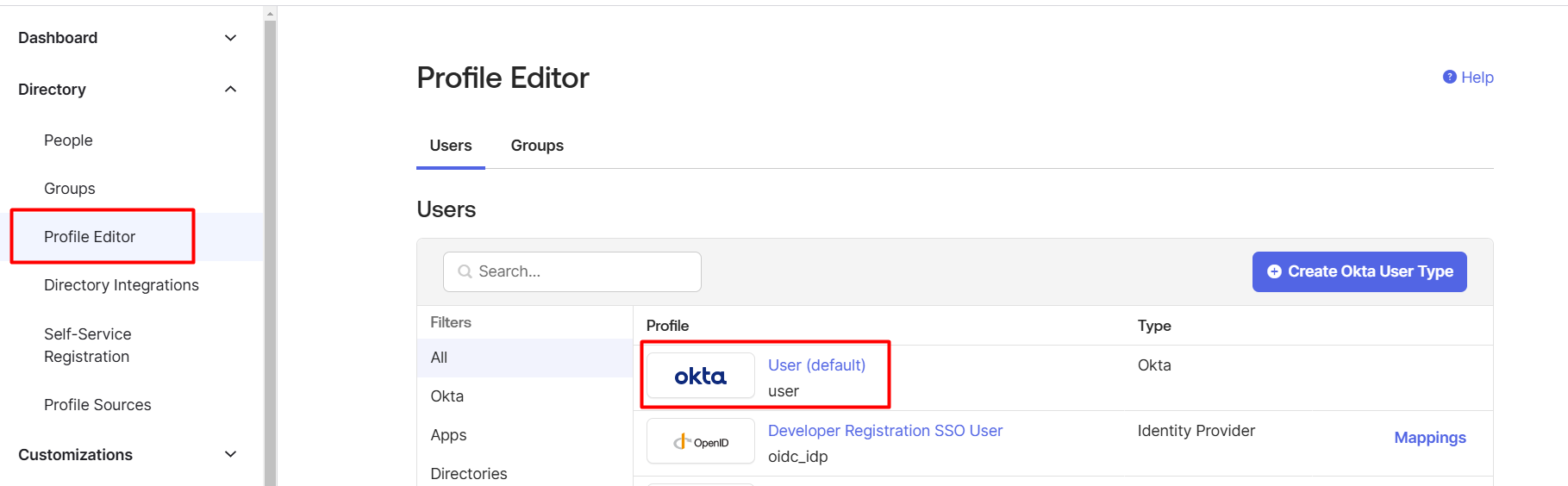
Task: Open Directory Integrations page
Action: (x=122, y=285)
